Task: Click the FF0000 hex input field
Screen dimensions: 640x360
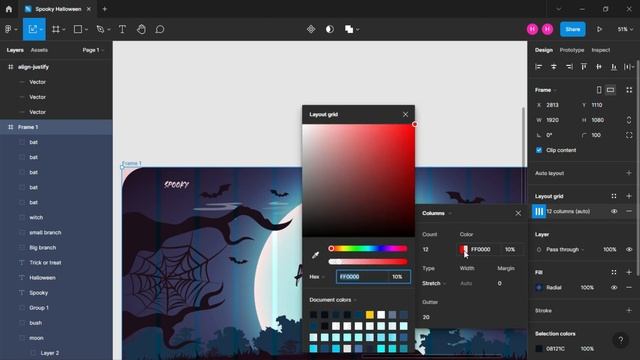Action: [x=362, y=277]
